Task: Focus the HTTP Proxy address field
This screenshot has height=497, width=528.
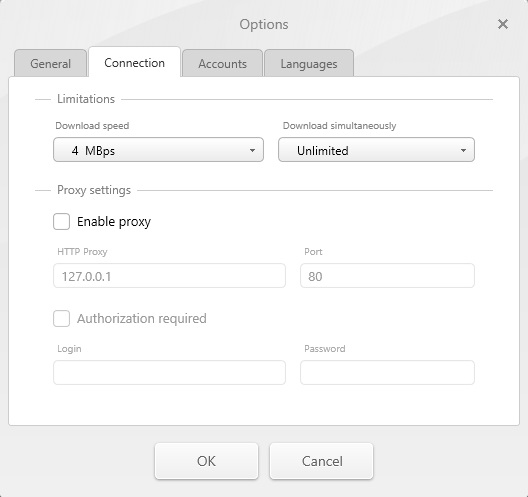Action: [169, 276]
